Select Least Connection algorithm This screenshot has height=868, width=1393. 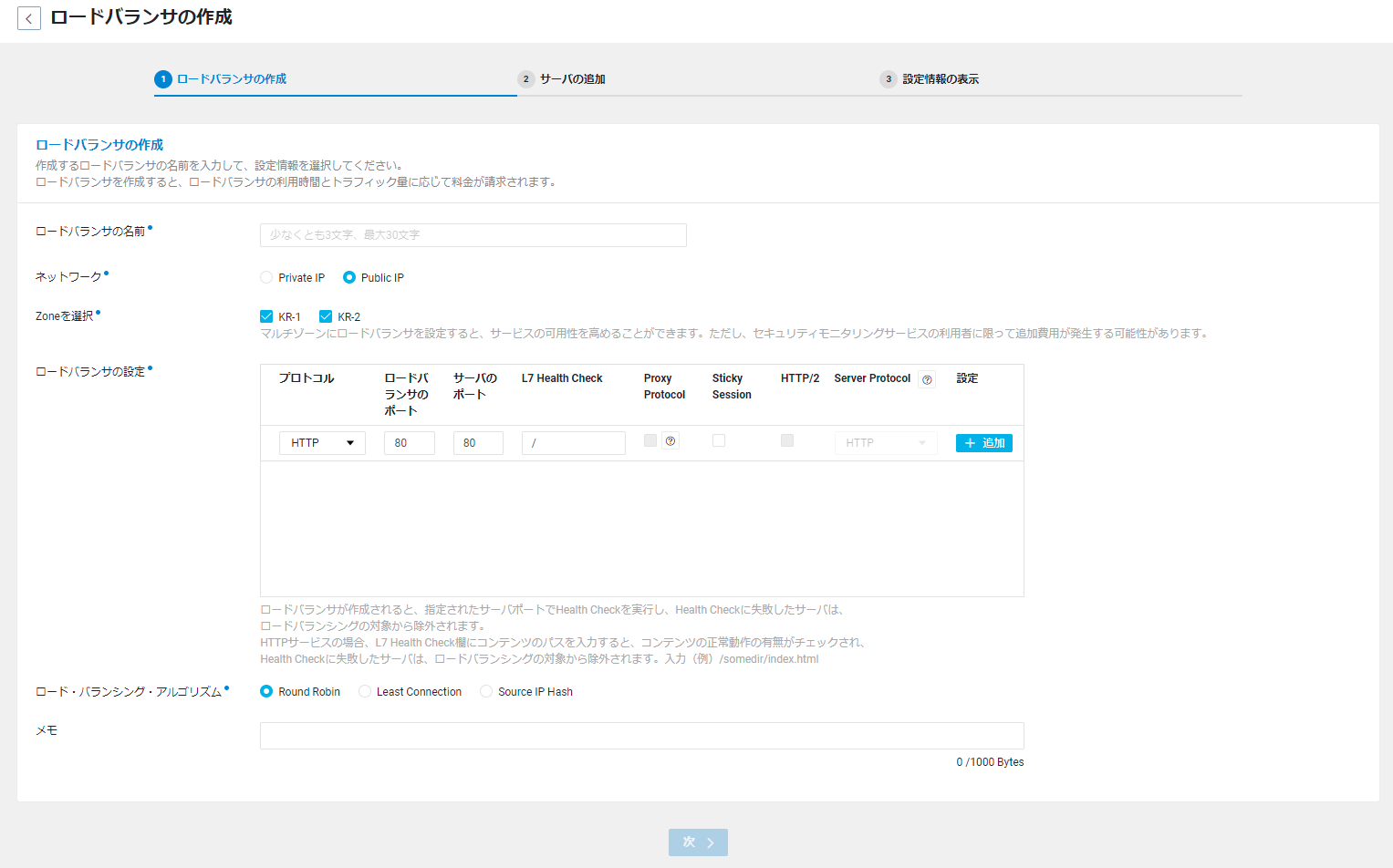(x=365, y=691)
